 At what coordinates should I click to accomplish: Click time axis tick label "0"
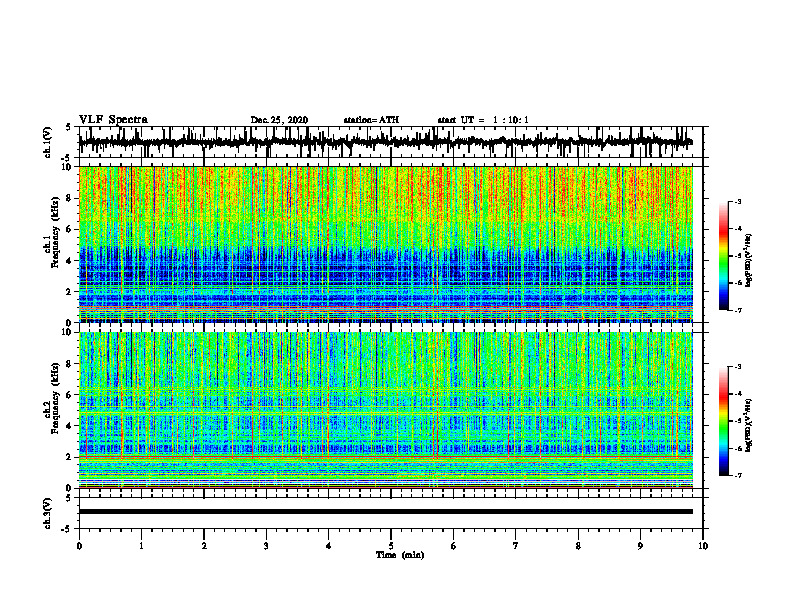pos(79,546)
